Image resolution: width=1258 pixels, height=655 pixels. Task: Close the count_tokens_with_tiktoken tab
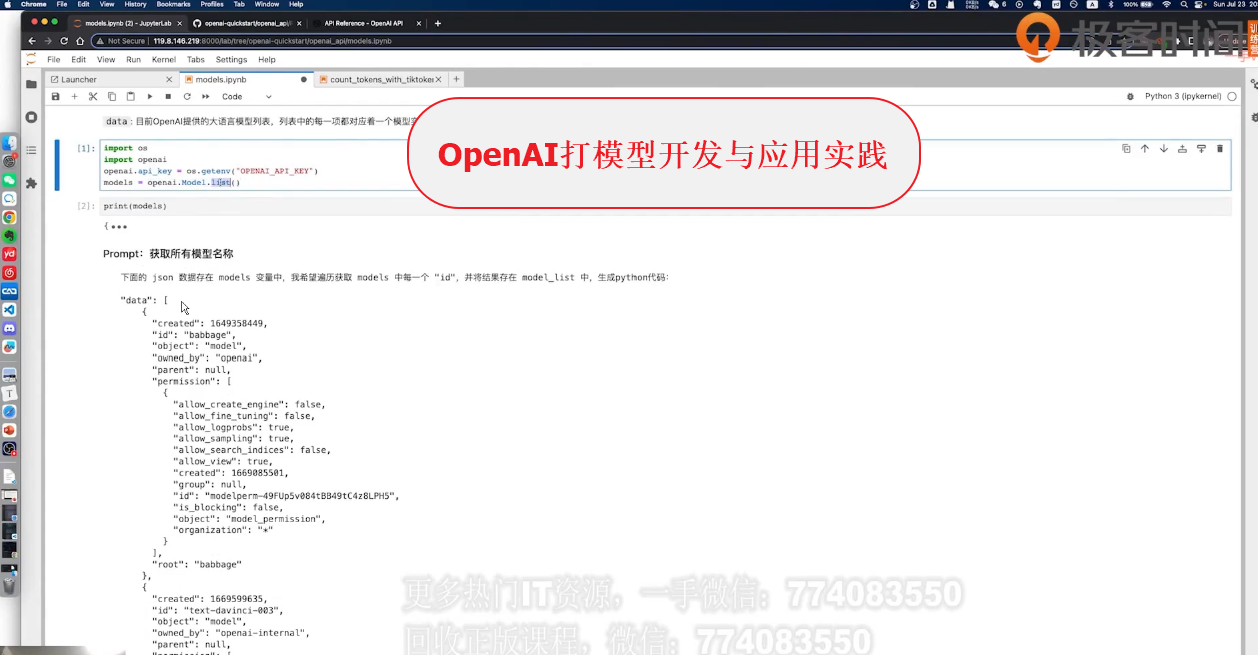point(440,79)
